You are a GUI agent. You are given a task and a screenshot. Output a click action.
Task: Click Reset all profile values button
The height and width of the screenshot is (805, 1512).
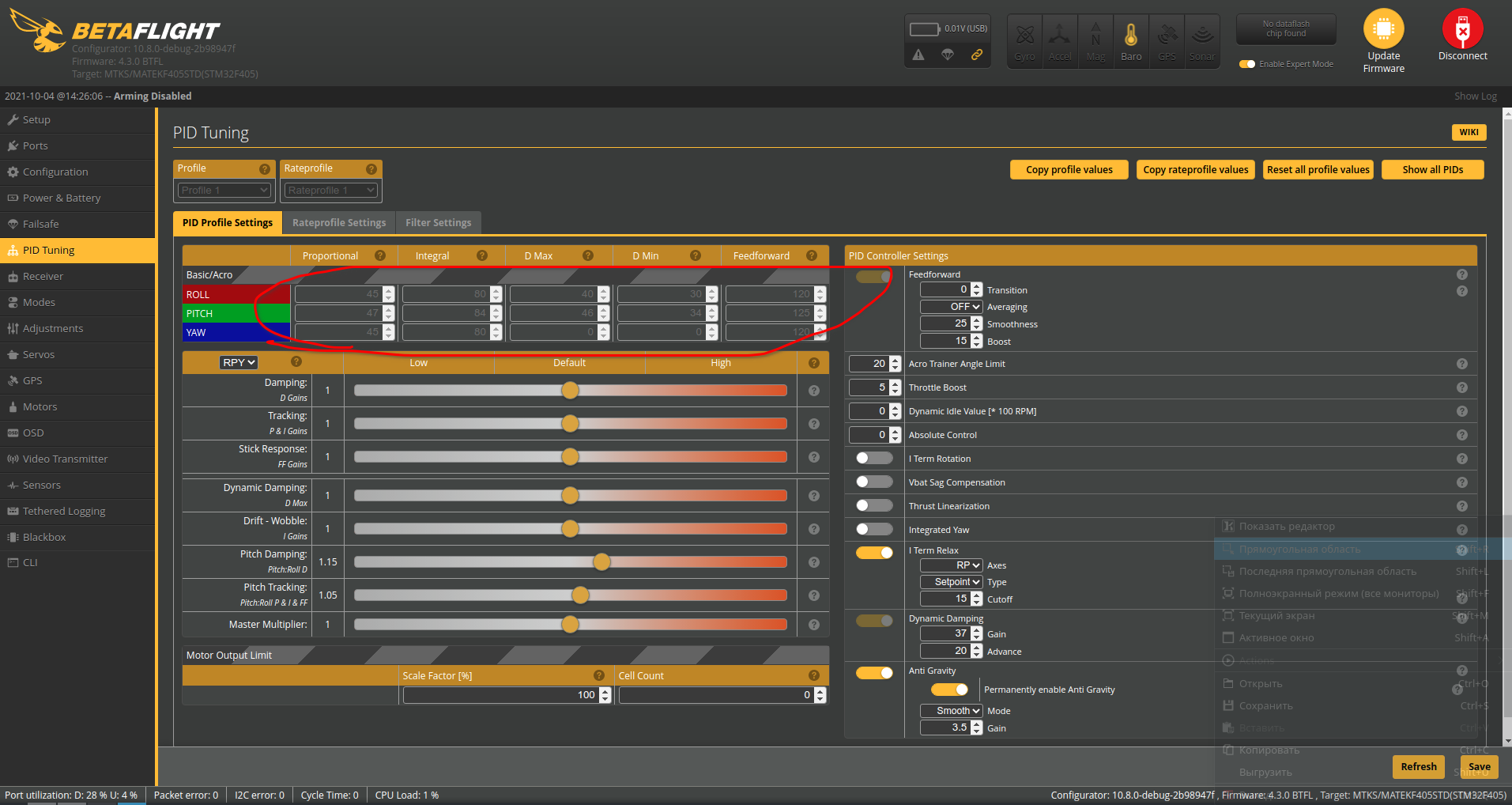pos(1318,170)
